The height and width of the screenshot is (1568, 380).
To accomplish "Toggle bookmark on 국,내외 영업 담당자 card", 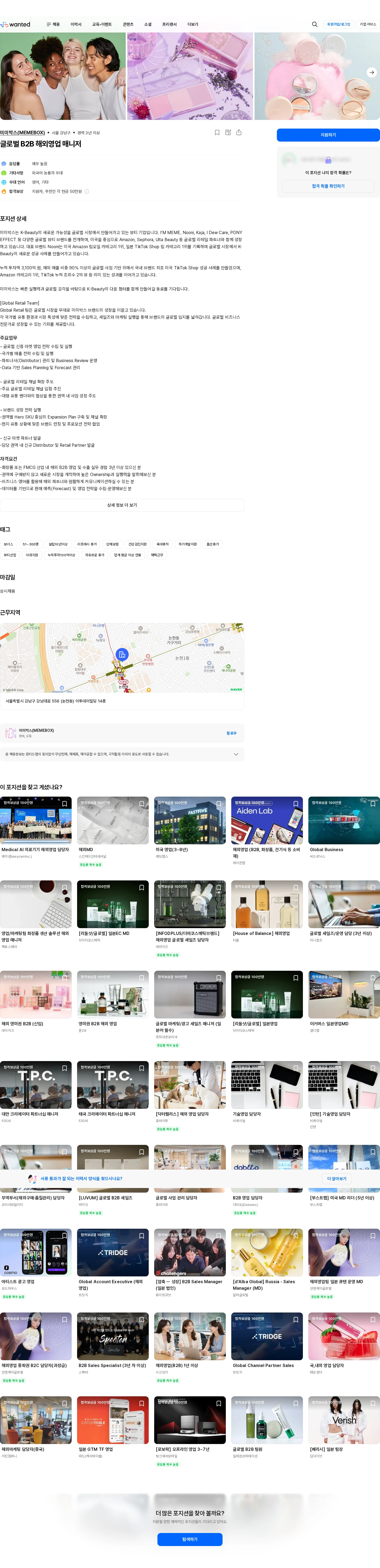I will (373, 1319).
